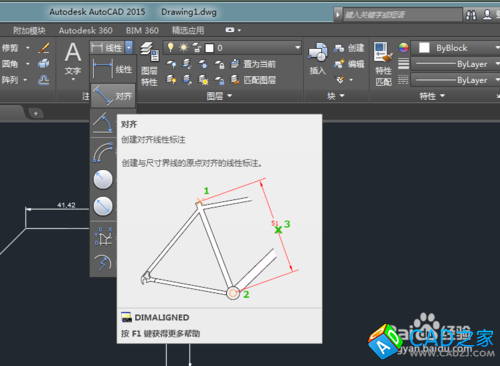Click the 阵列 array button
Image resolution: width=500 pixels, height=366 pixels.
(x=10, y=80)
